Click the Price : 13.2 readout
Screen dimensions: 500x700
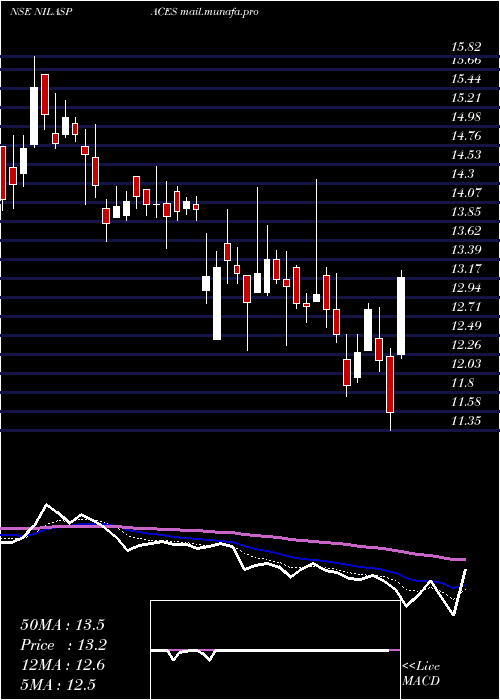click(64, 645)
